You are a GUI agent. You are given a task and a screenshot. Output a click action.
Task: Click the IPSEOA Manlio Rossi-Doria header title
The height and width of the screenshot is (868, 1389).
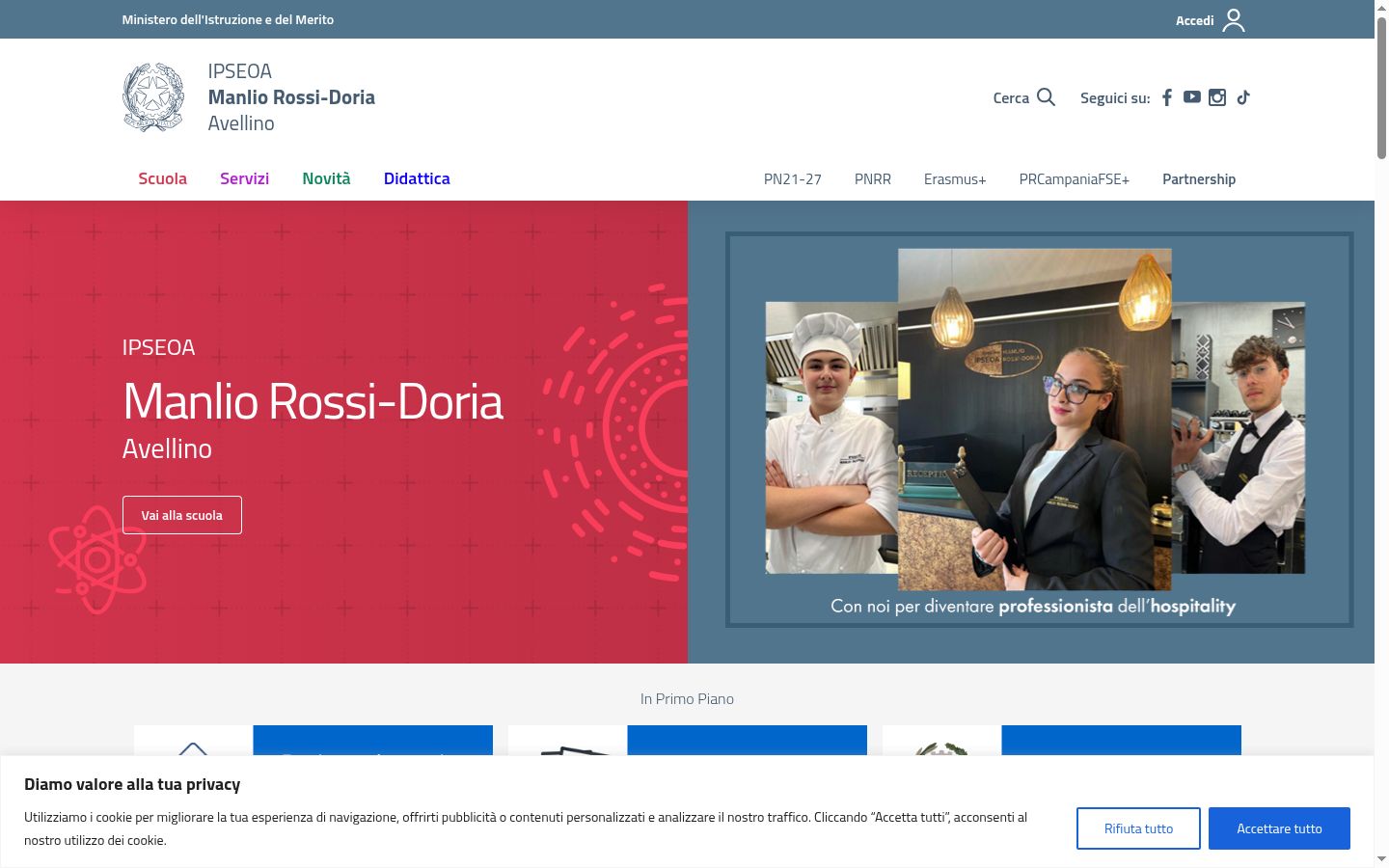291,97
